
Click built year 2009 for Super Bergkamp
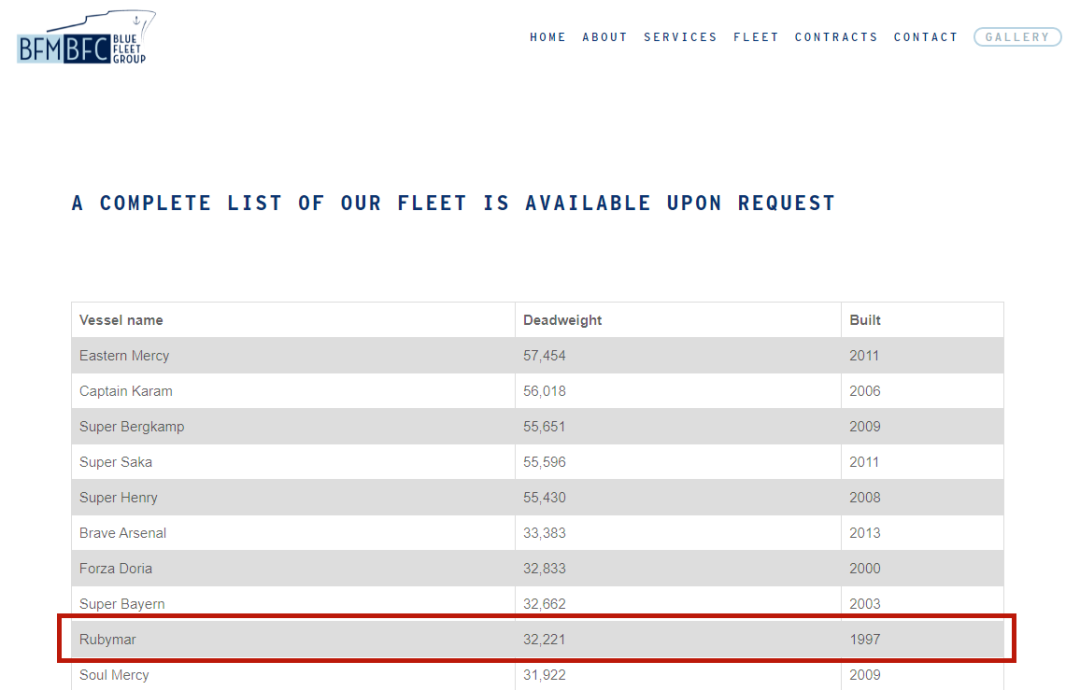tap(864, 427)
